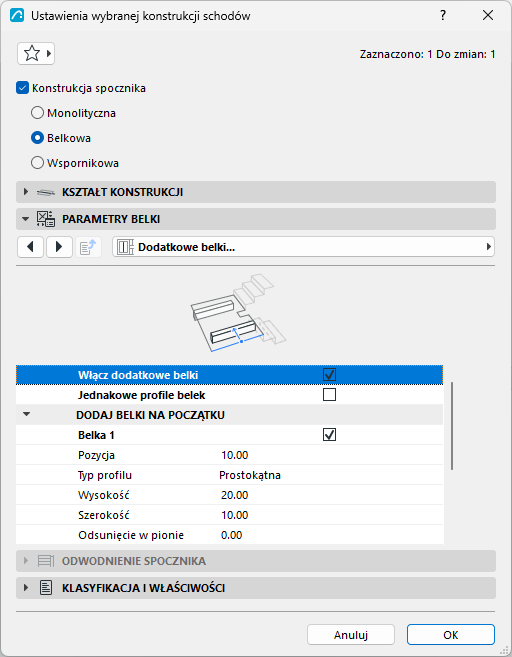Go to next parameter page arrow

[59, 247]
